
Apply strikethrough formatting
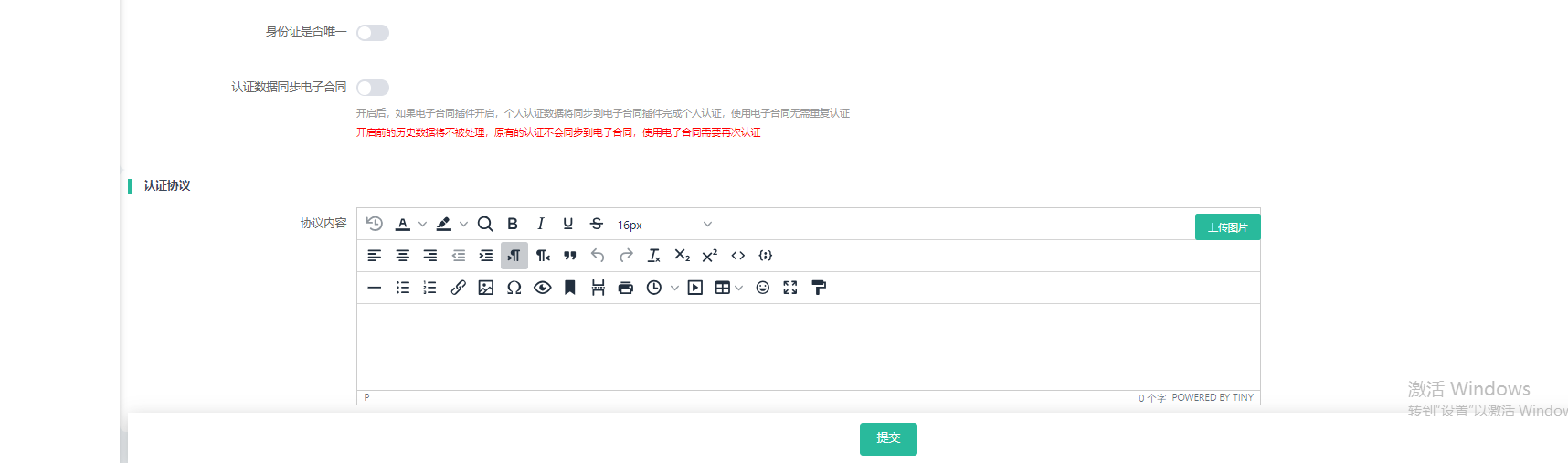597,224
